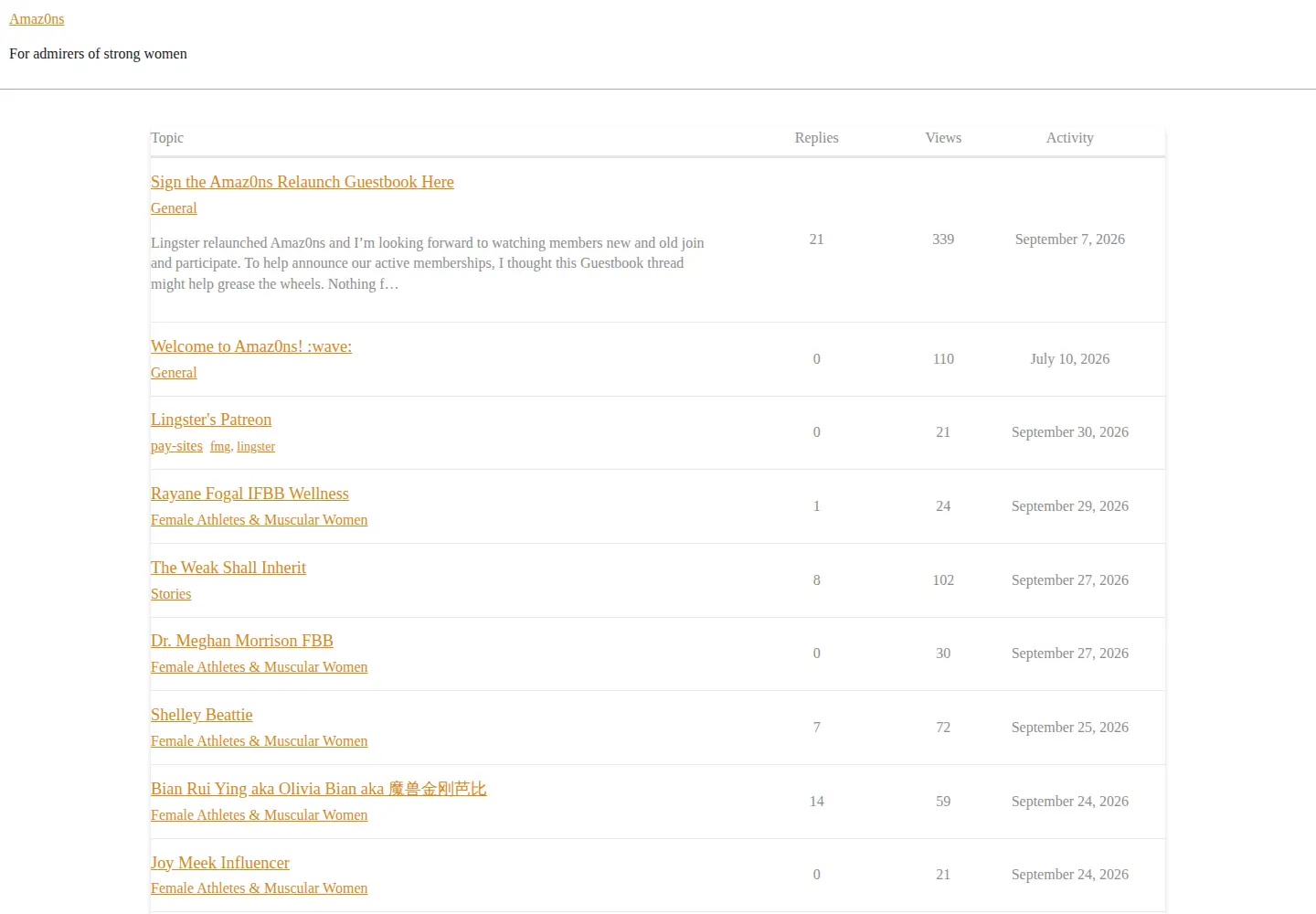1316x914 pixels.
Task: Open General category under Welcome topic
Action: point(174,373)
